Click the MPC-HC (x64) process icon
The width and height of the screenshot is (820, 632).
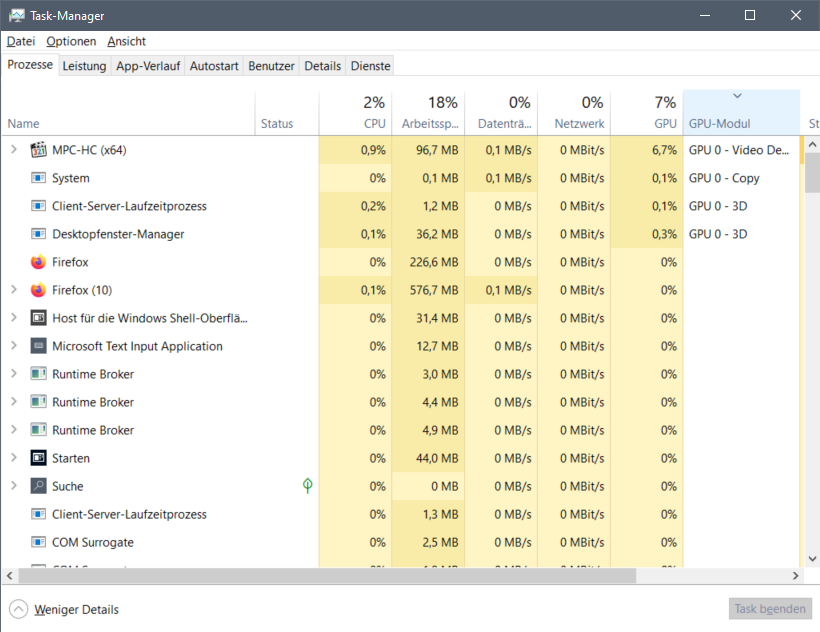38,150
